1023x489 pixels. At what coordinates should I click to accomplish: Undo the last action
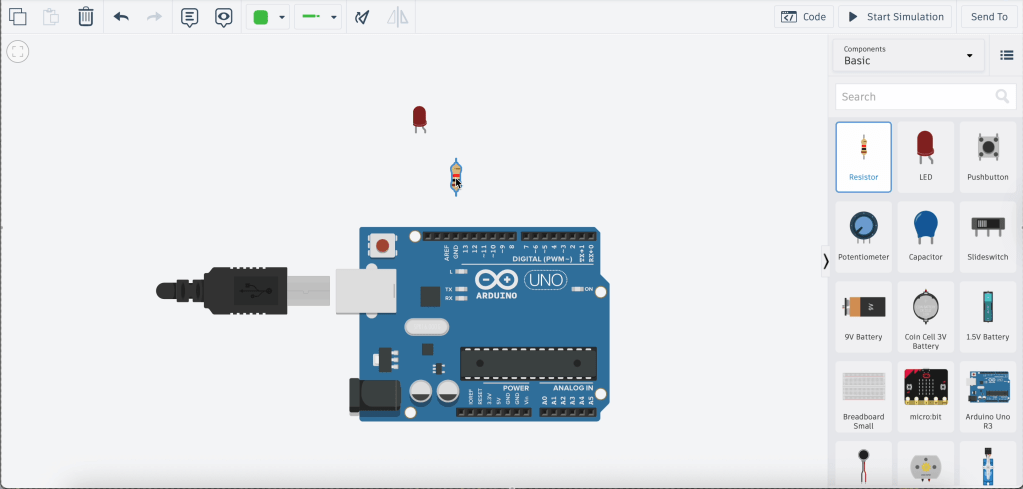coord(121,17)
